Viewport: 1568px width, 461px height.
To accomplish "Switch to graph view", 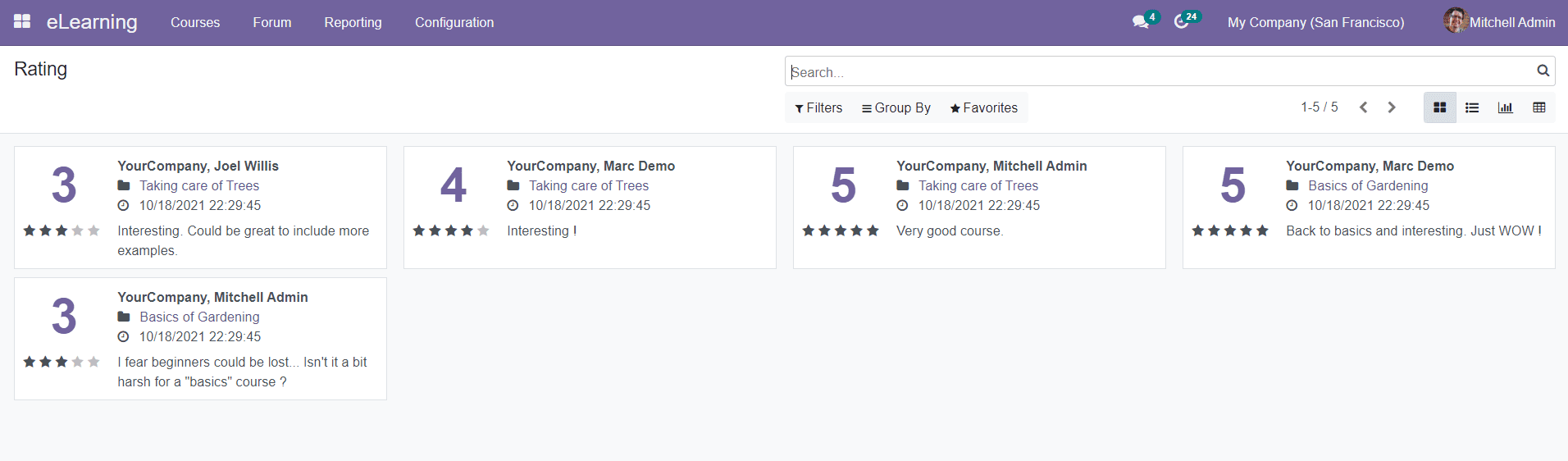I will [1505, 107].
